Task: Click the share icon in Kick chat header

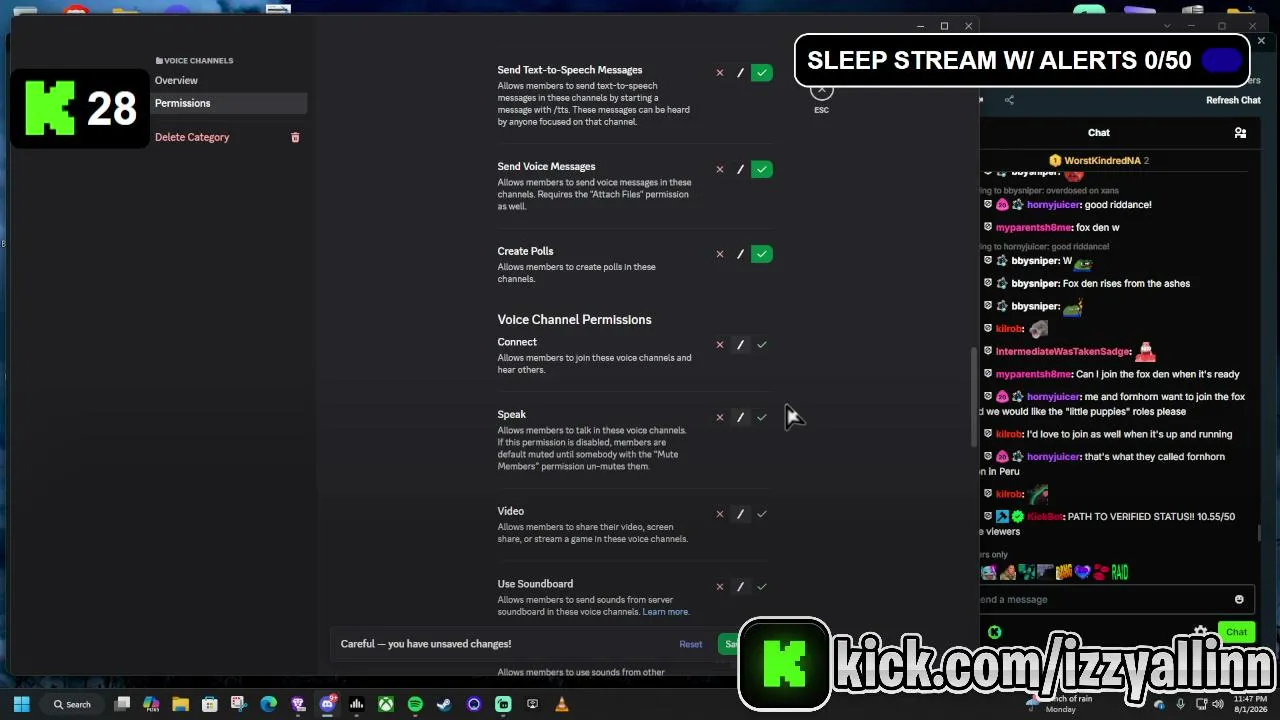Action: [x=1009, y=100]
